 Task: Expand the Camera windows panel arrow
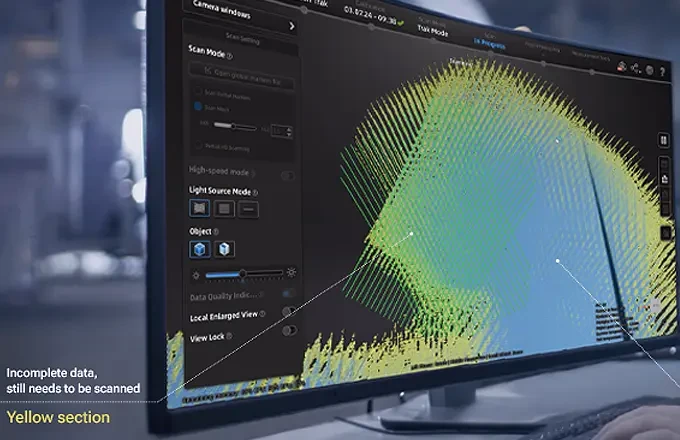pyautogui.click(x=292, y=26)
